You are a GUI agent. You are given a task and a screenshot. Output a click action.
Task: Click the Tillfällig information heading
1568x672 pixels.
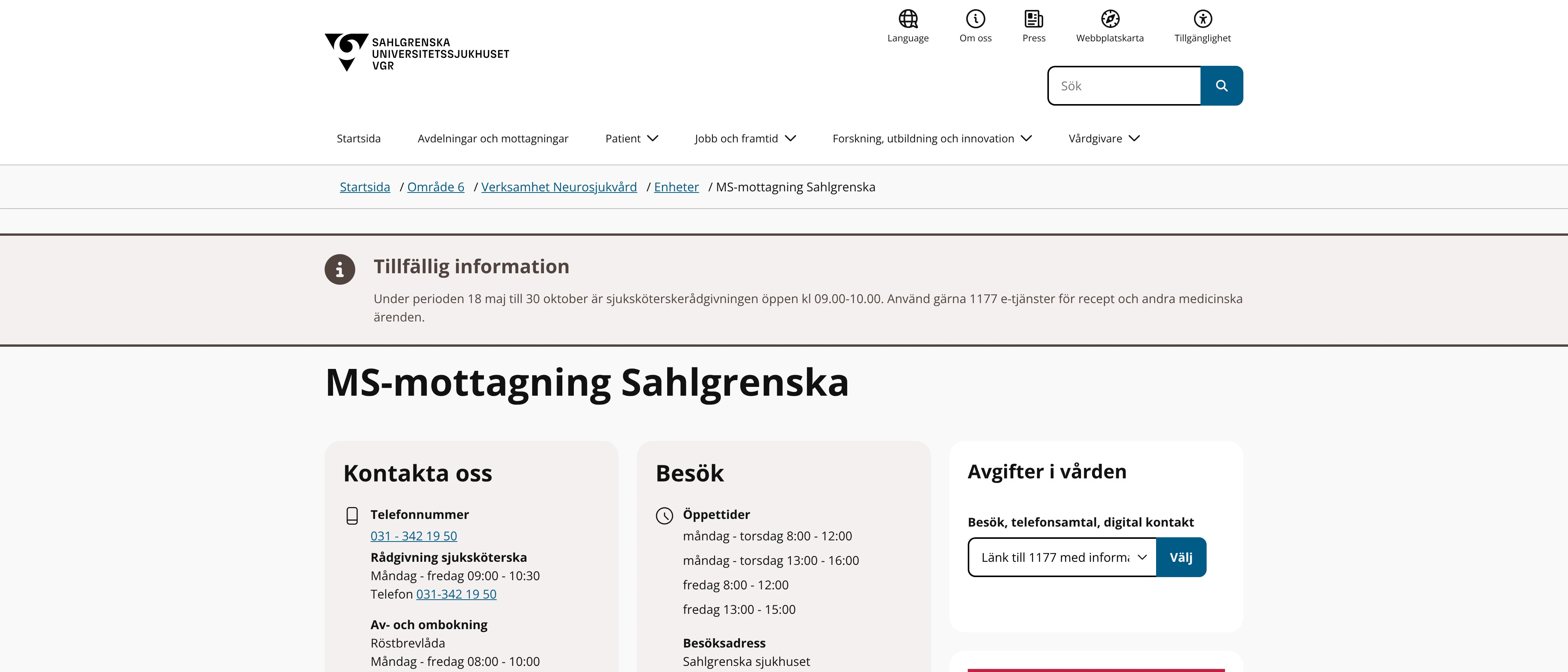(x=471, y=267)
